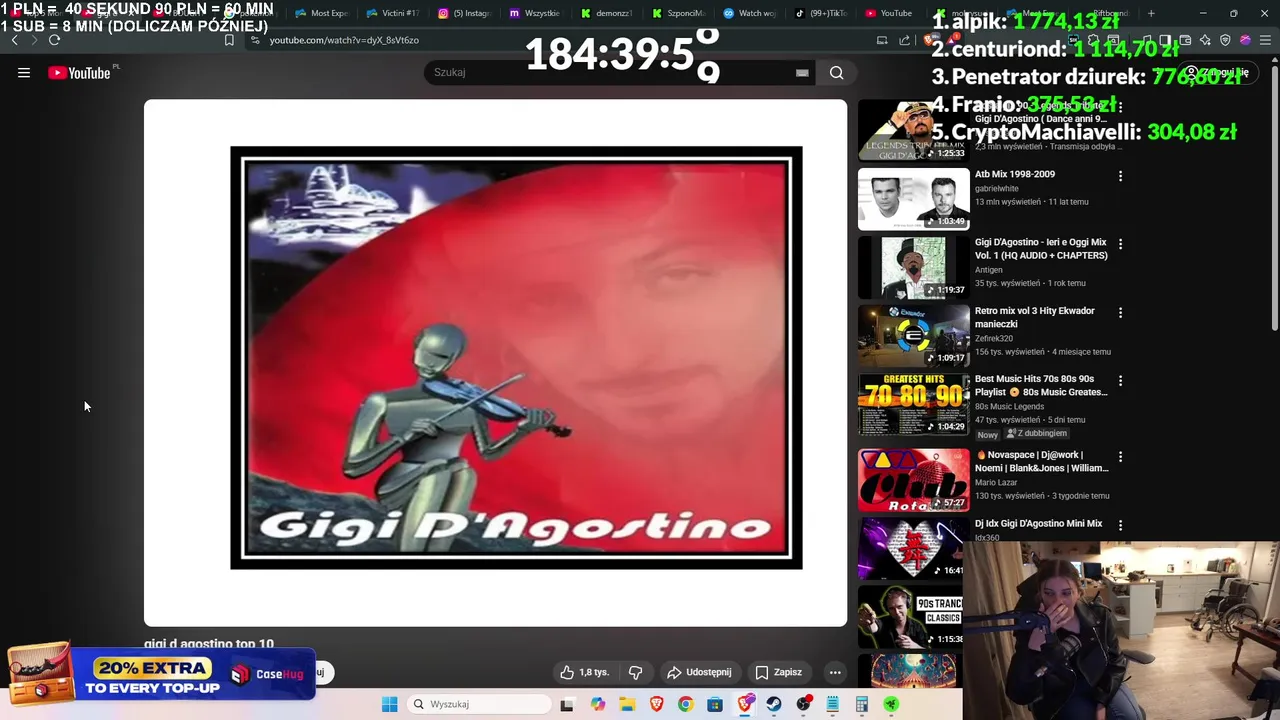Switch to OBS Studio on the taskbar
This screenshot has height=720, width=1280.
pos(803,704)
